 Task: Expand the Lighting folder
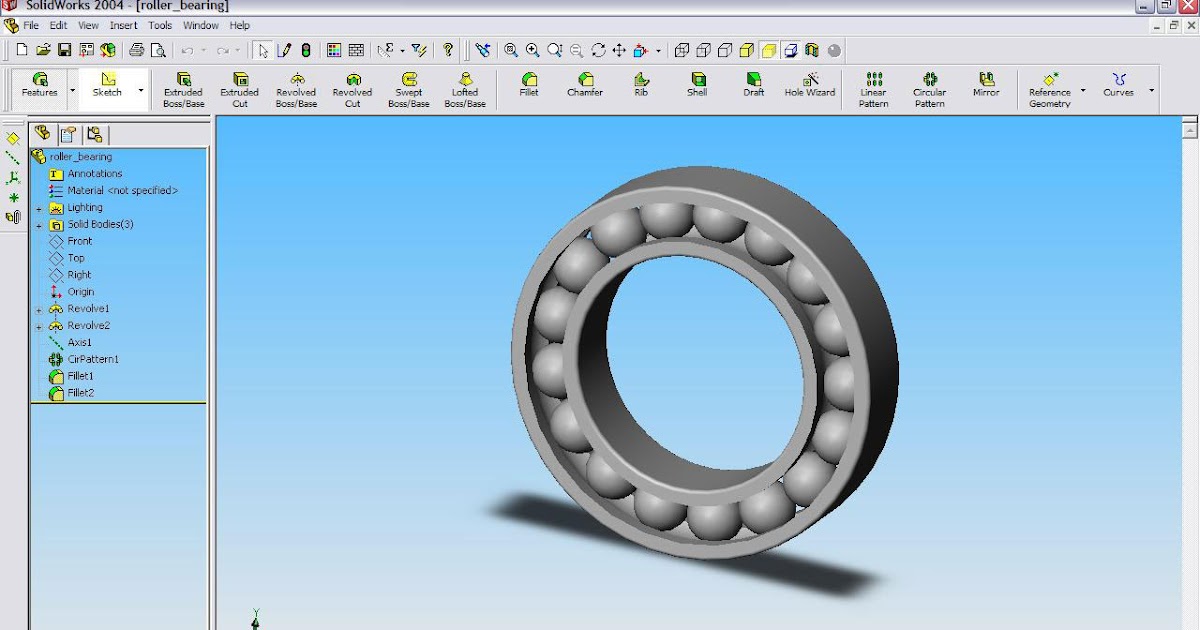(39, 208)
